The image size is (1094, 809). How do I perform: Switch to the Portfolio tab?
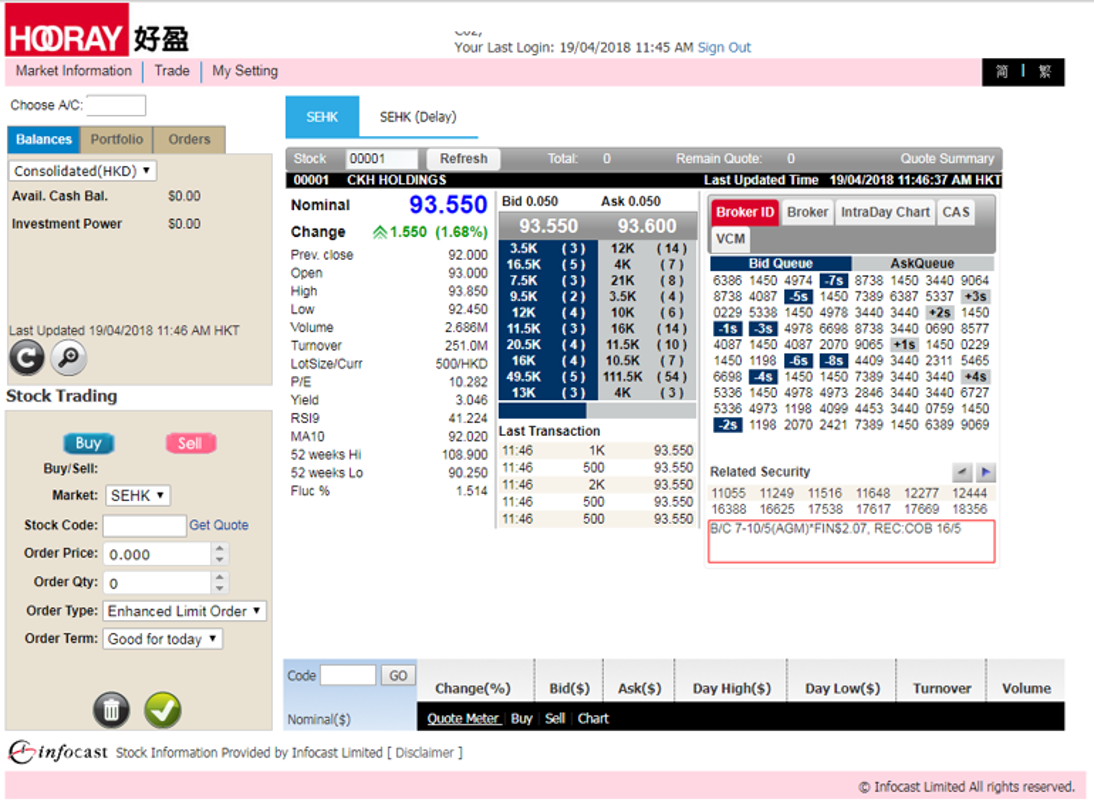pyautogui.click(x=117, y=140)
